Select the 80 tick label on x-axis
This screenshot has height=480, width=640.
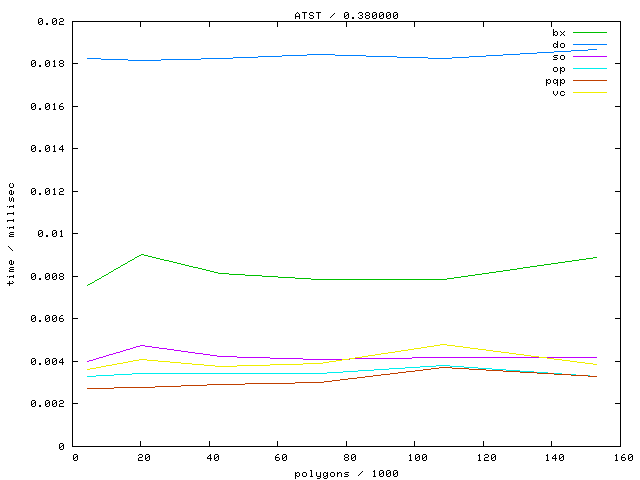click(347, 458)
